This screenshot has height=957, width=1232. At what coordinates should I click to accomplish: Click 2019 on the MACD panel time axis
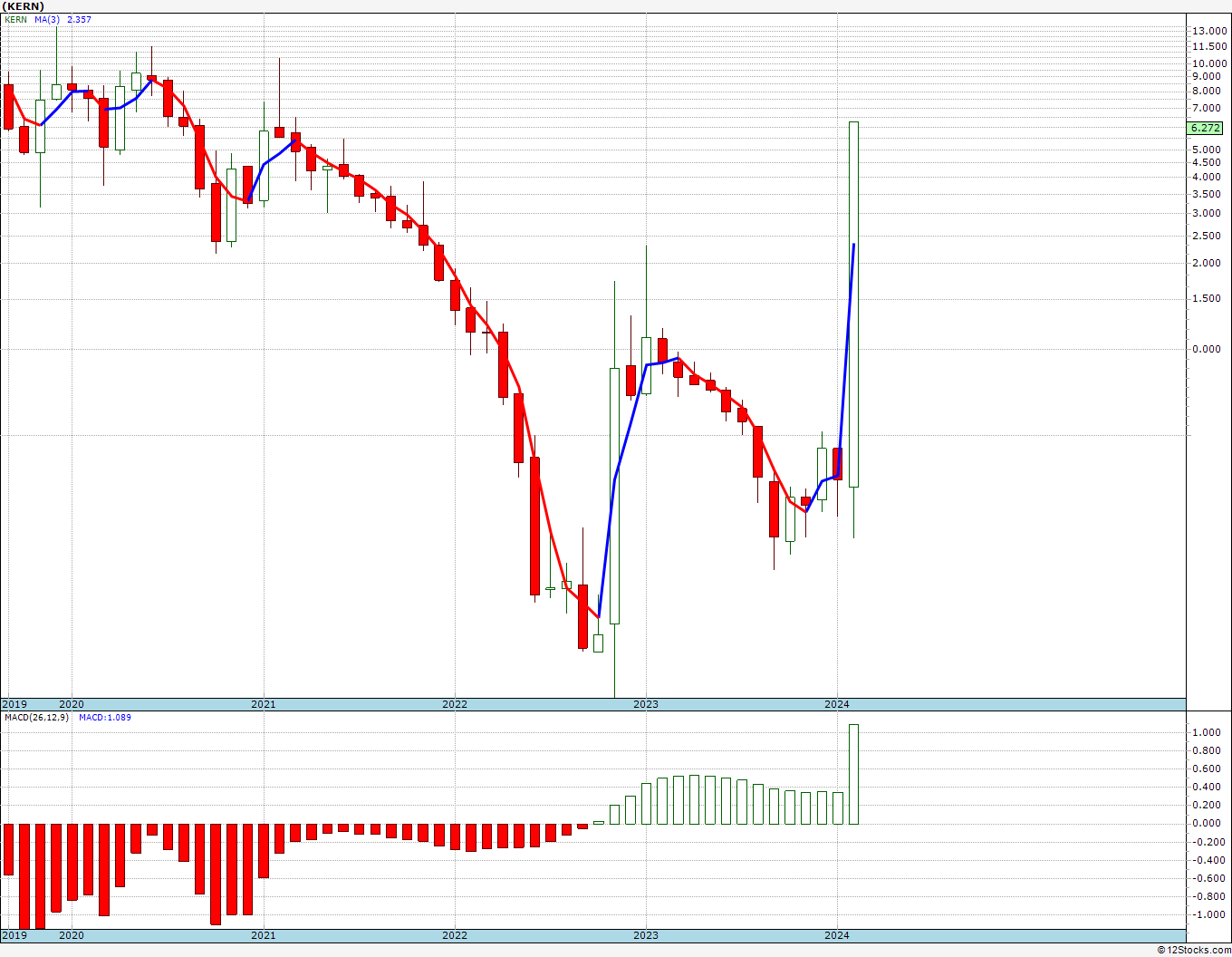click(14, 935)
